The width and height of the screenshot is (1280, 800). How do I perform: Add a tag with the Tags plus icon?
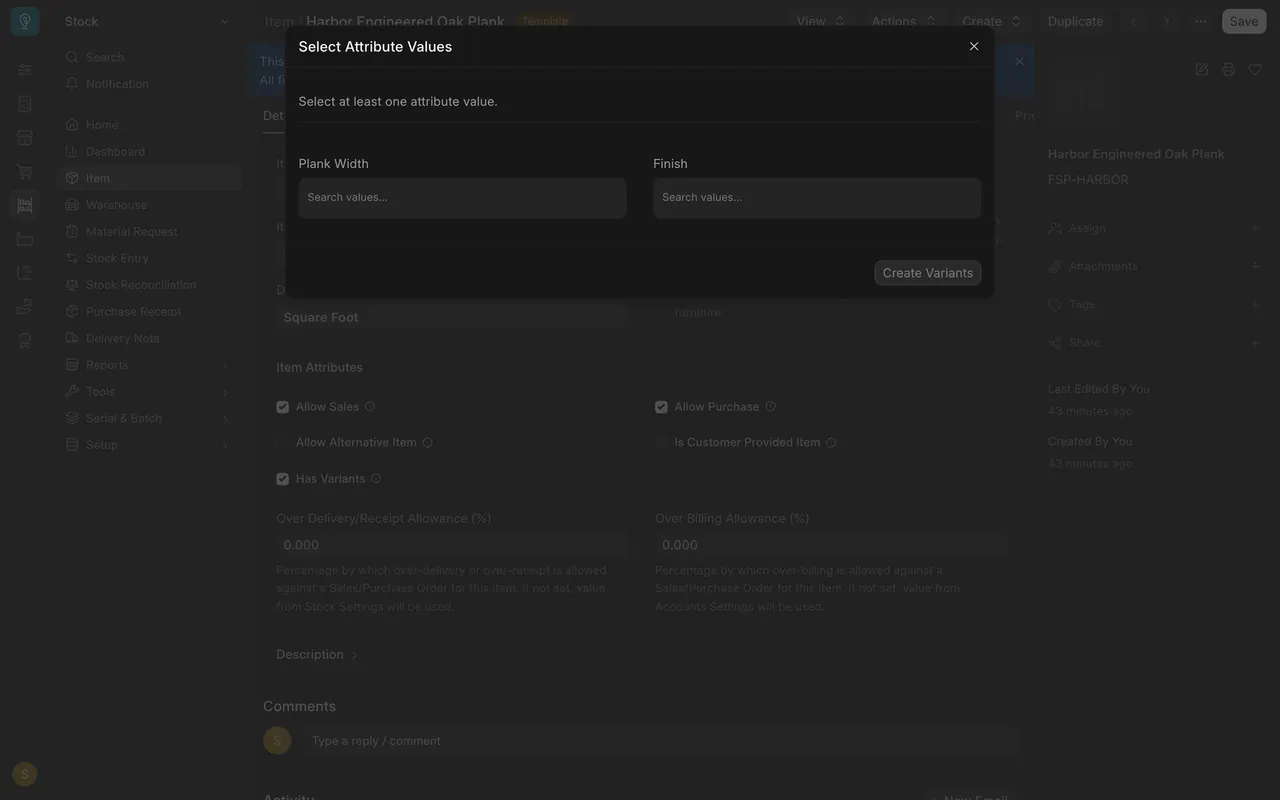(x=1255, y=304)
